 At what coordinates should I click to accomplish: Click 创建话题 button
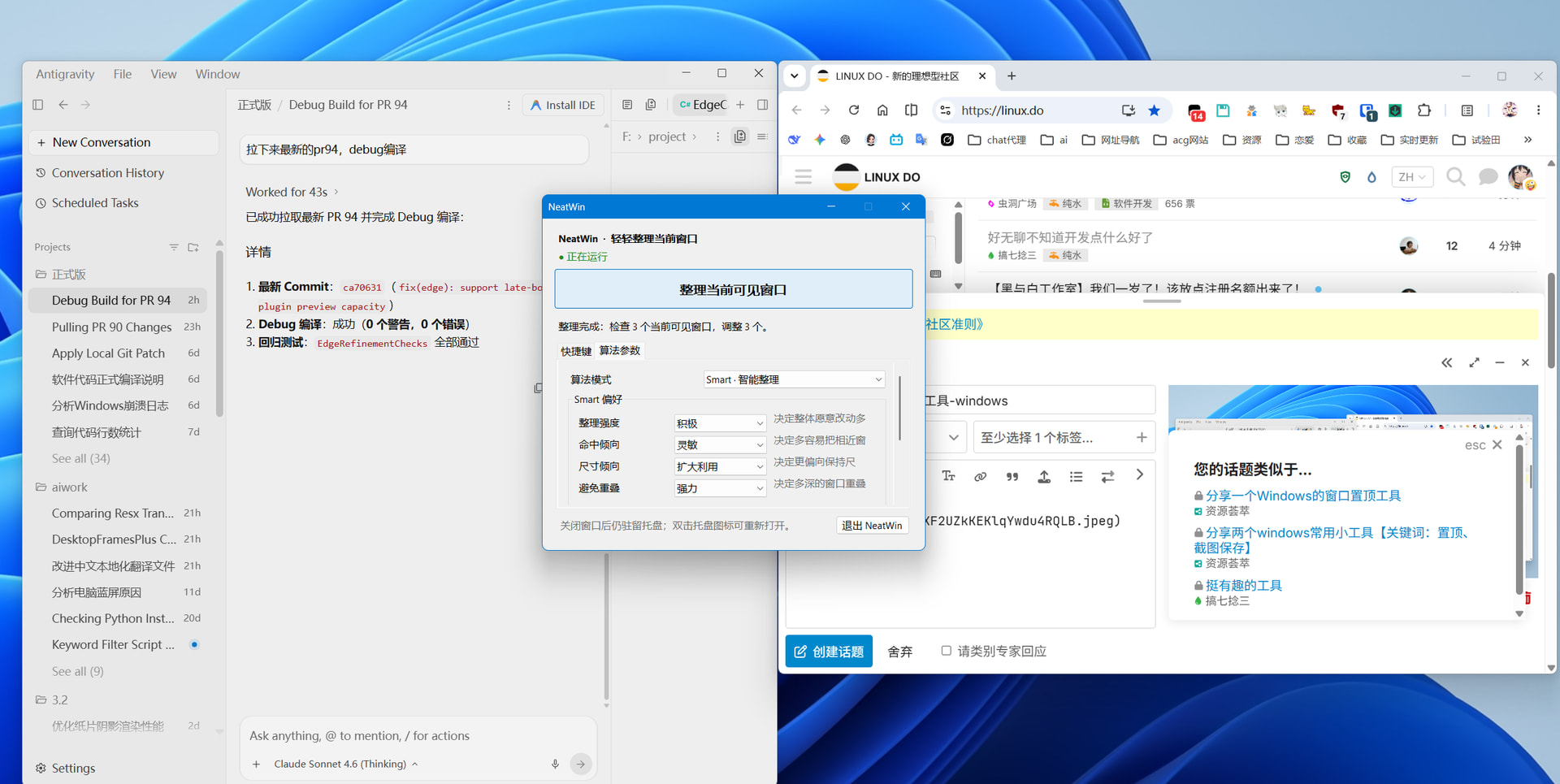829,651
